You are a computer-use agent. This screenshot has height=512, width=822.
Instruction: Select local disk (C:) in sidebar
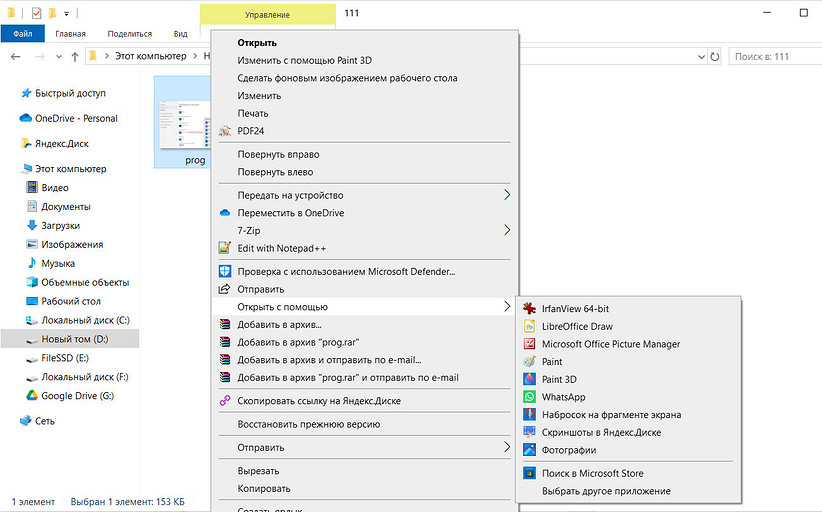click(85, 320)
